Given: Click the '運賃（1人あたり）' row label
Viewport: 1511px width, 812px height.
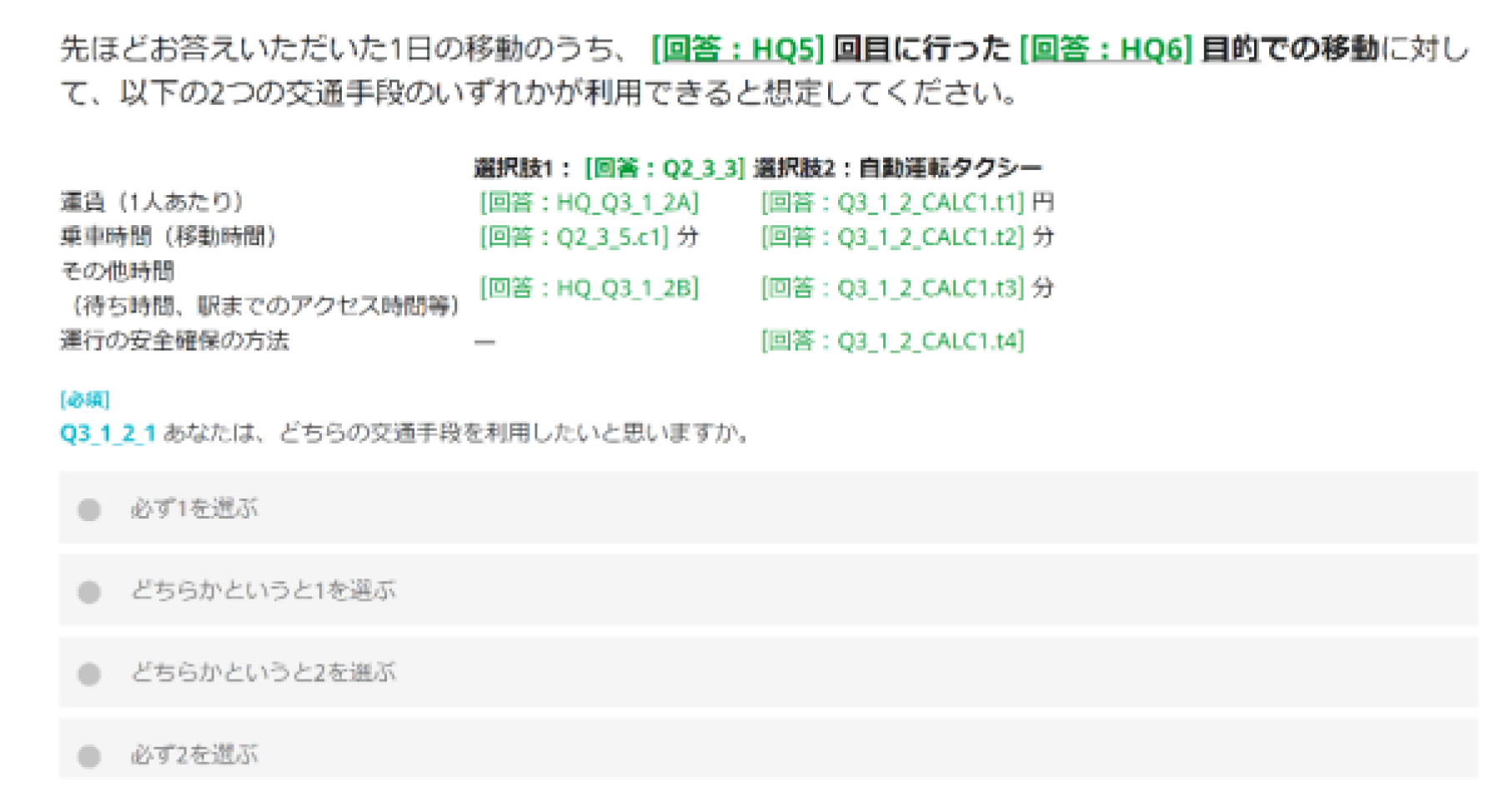Looking at the screenshot, I should [x=152, y=203].
